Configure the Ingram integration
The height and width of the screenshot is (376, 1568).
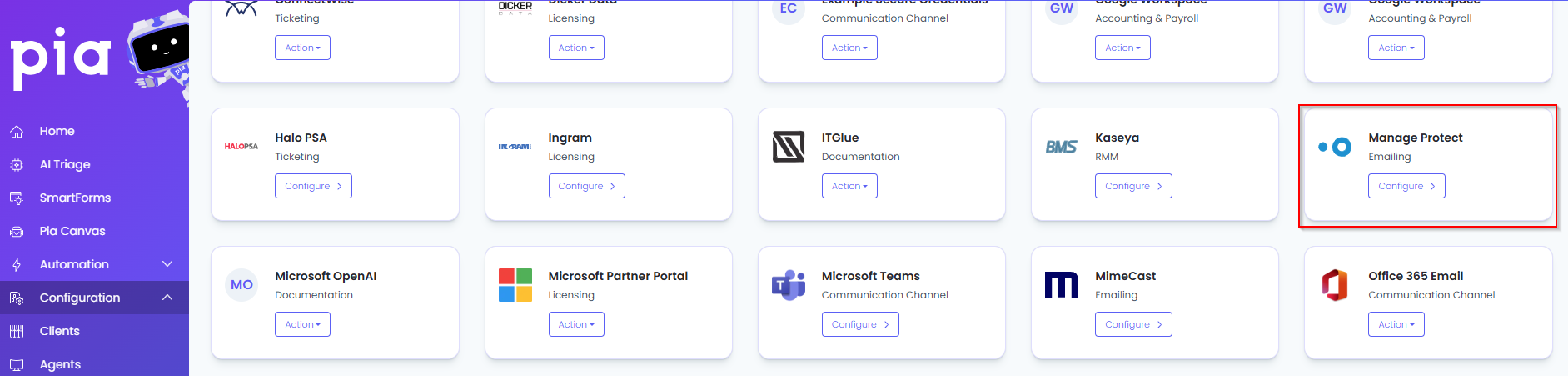point(586,186)
